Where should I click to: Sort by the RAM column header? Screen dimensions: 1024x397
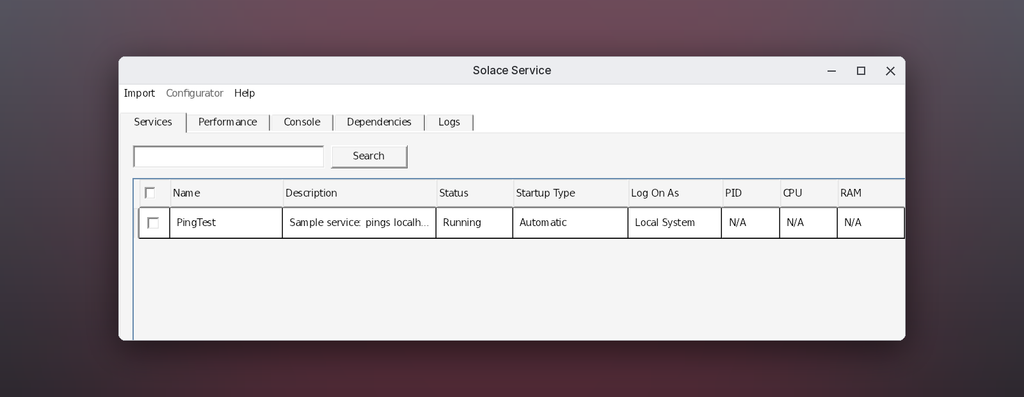pyautogui.click(x=871, y=193)
